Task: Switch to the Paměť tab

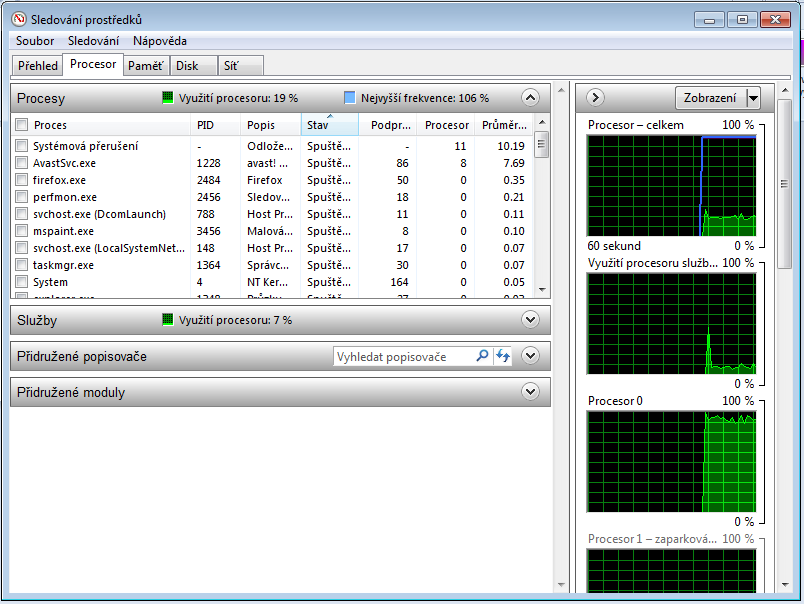Action: tap(146, 66)
